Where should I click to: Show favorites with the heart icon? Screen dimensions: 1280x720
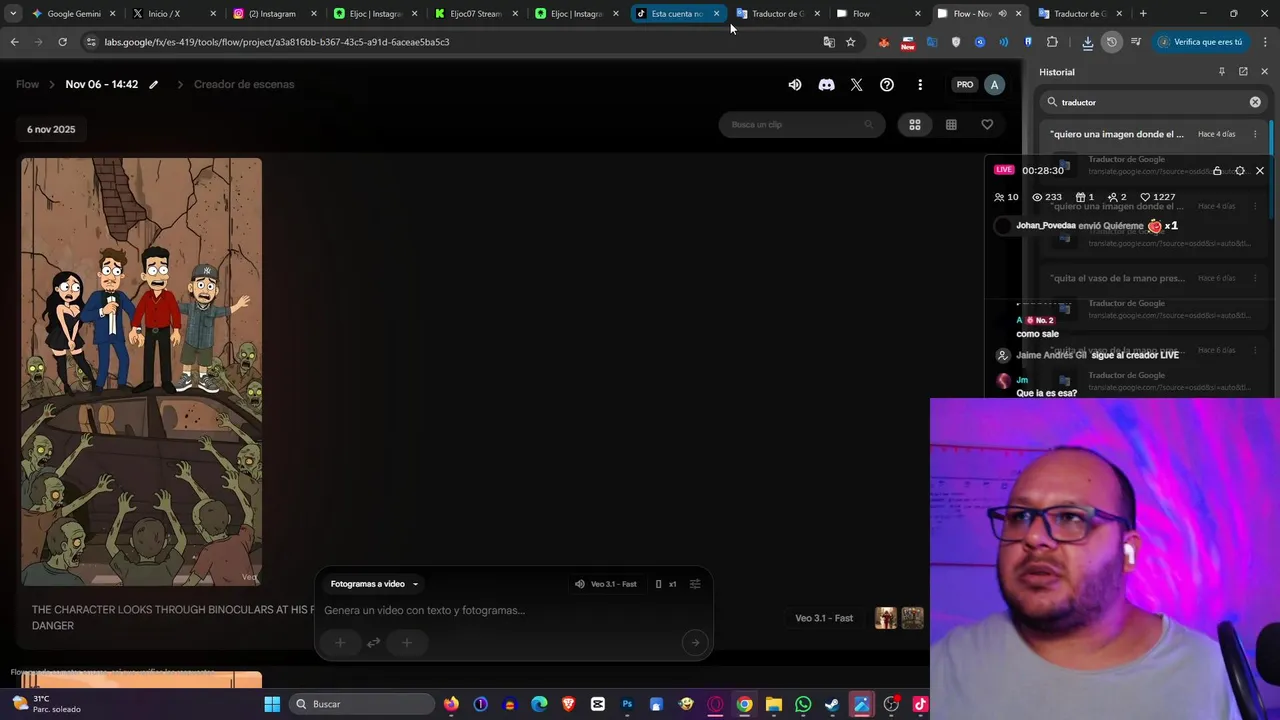(x=987, y=125)
